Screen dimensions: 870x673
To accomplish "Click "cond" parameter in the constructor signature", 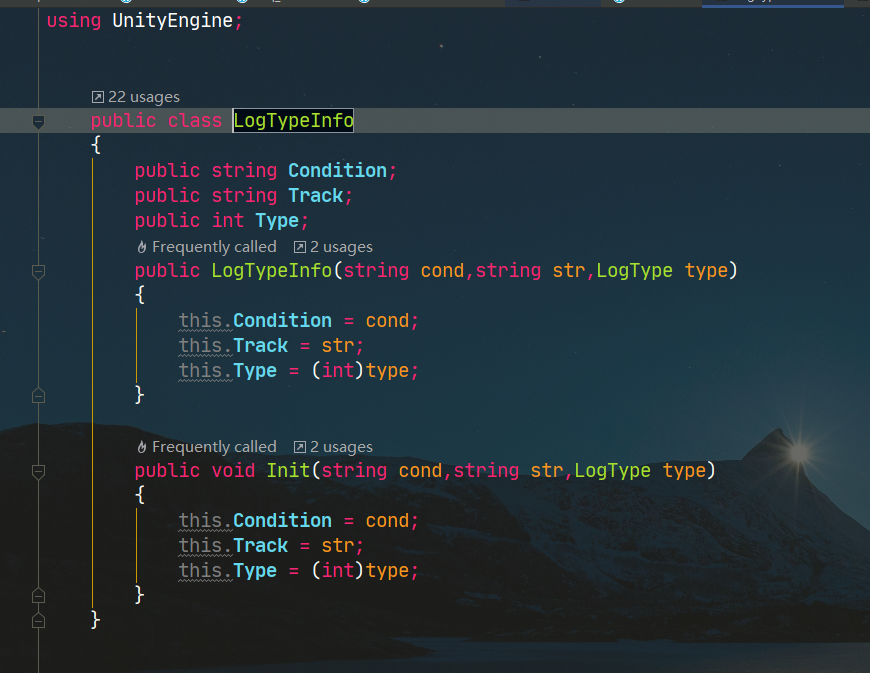I will 442,270.
